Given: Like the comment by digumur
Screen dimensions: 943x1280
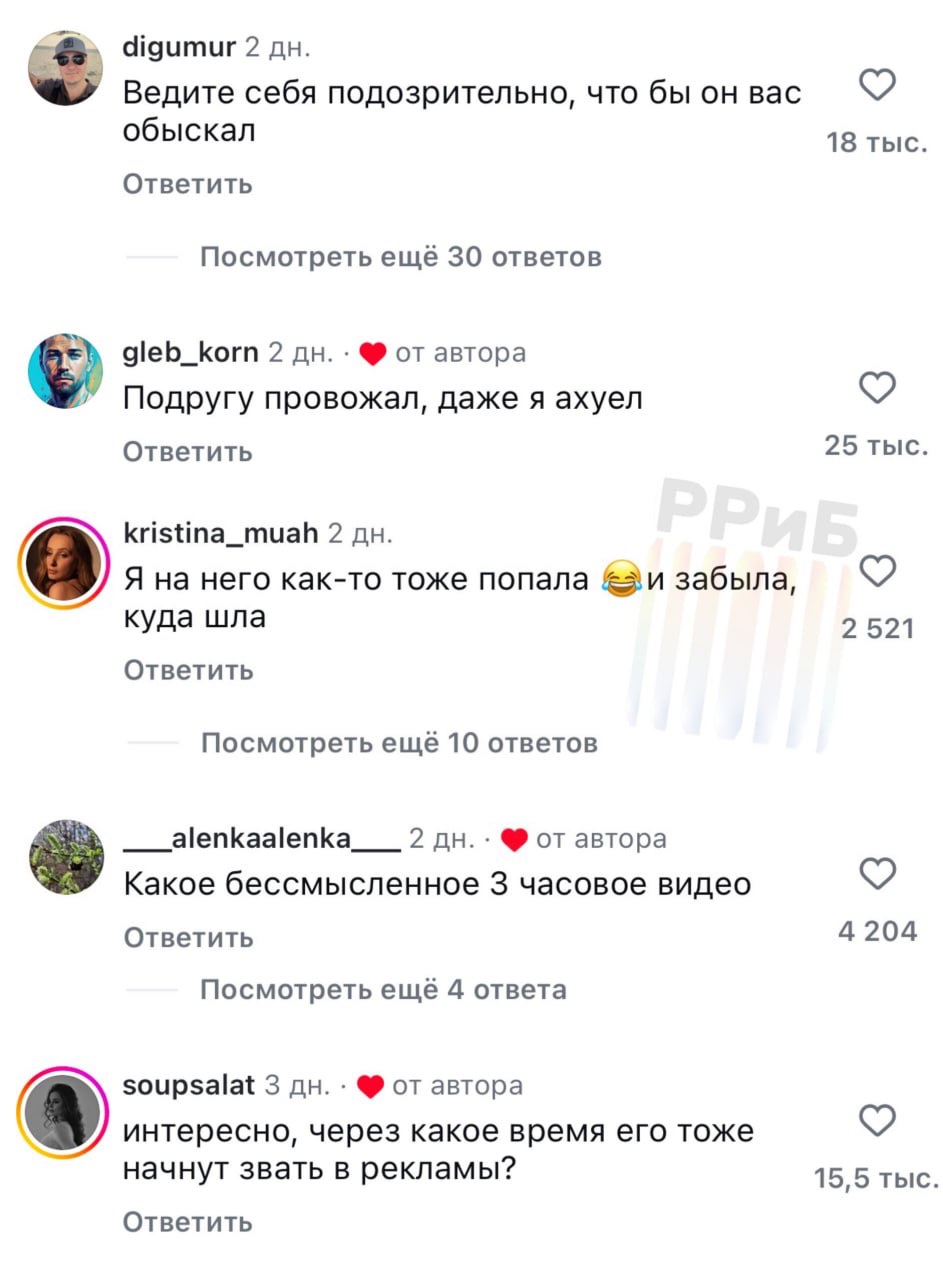Looking at the screenshot, I should (877, 86).
